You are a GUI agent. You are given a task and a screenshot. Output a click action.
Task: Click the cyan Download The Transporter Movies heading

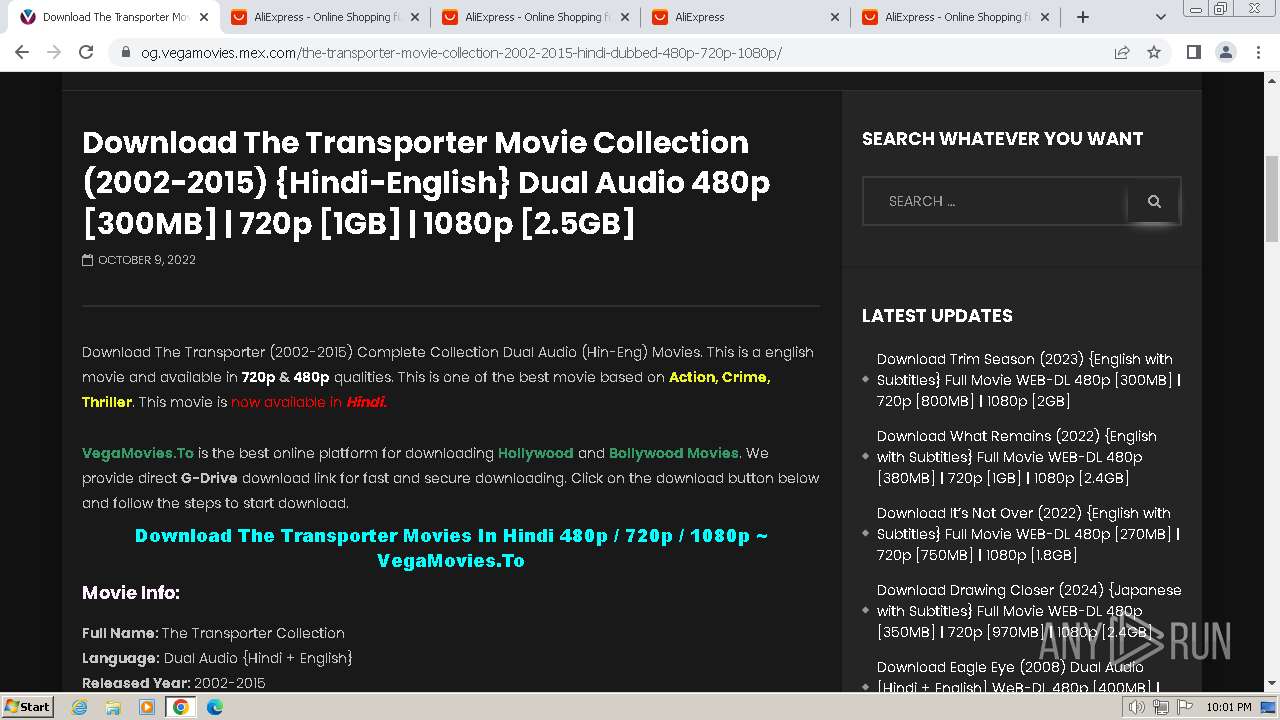tap(451, 548)
